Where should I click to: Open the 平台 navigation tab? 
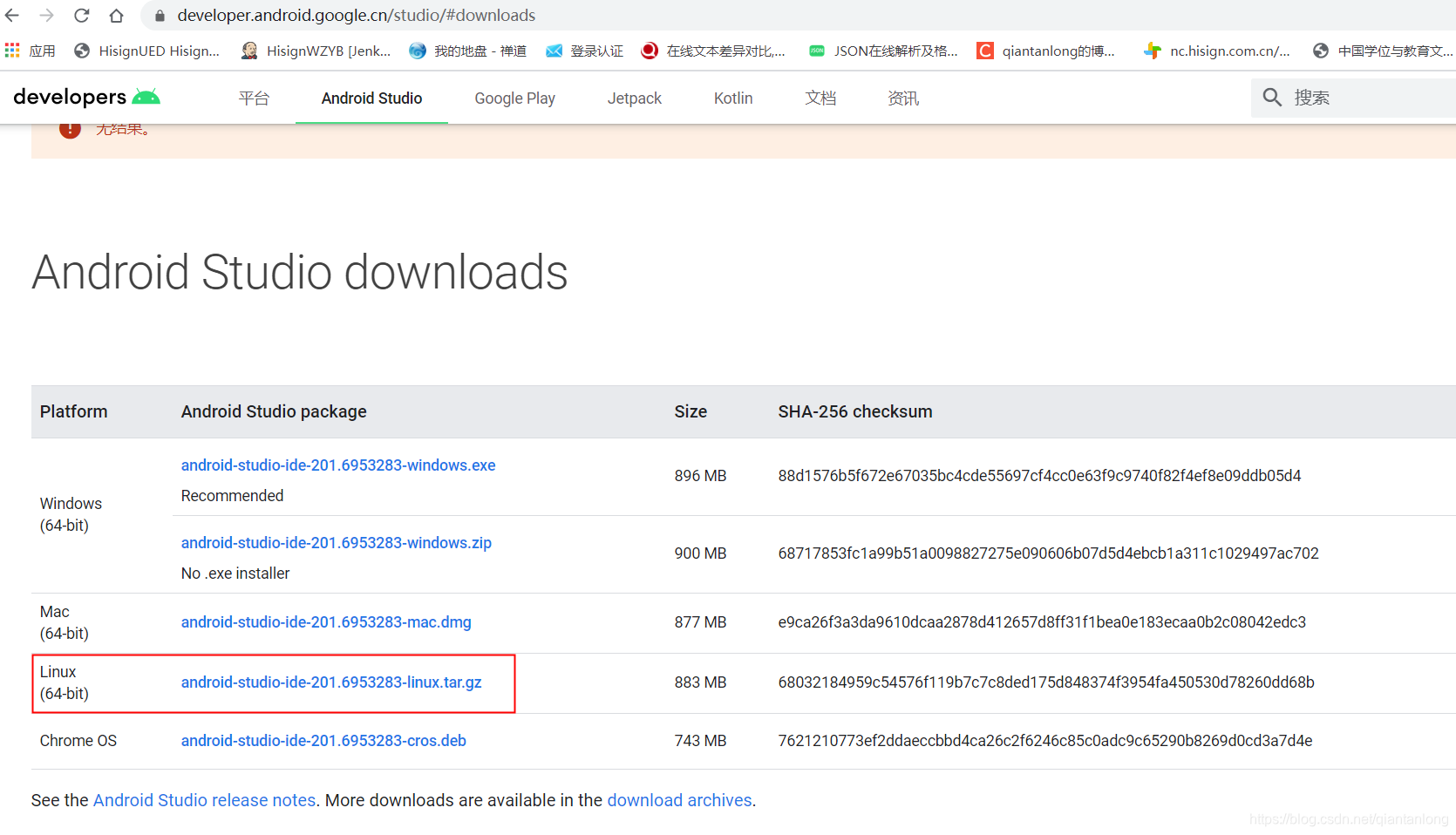point(254,98)
